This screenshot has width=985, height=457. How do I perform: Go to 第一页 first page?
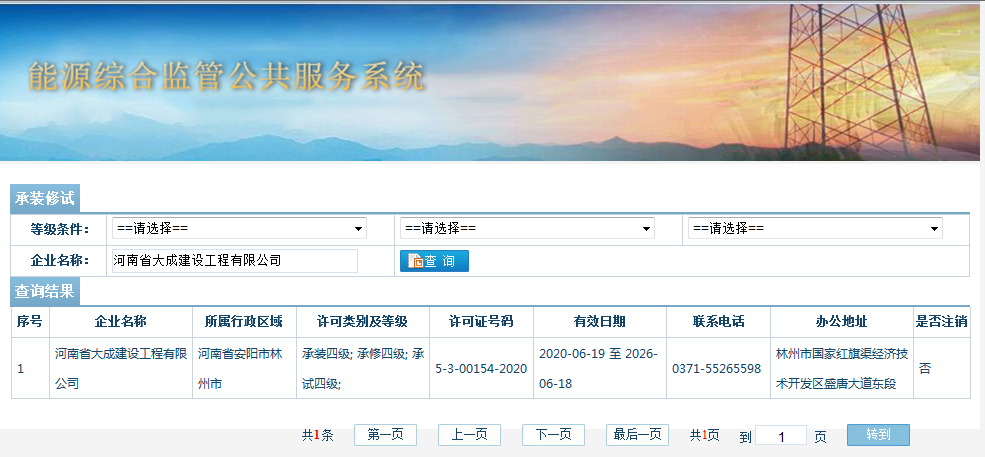(x=385, y=435)
